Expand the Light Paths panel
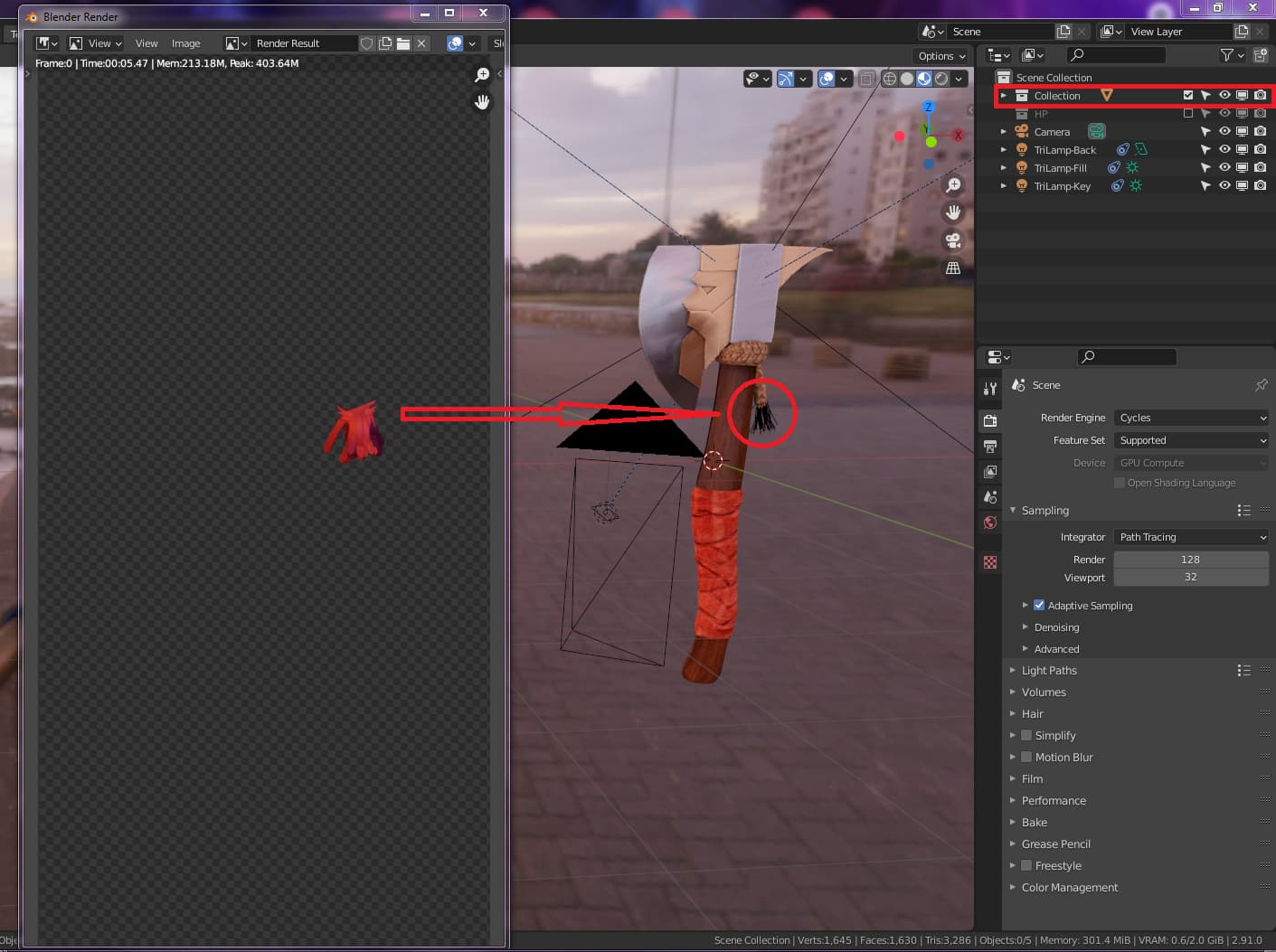The height and width of the screenshot is (952, 1276). coord(1049,670)
